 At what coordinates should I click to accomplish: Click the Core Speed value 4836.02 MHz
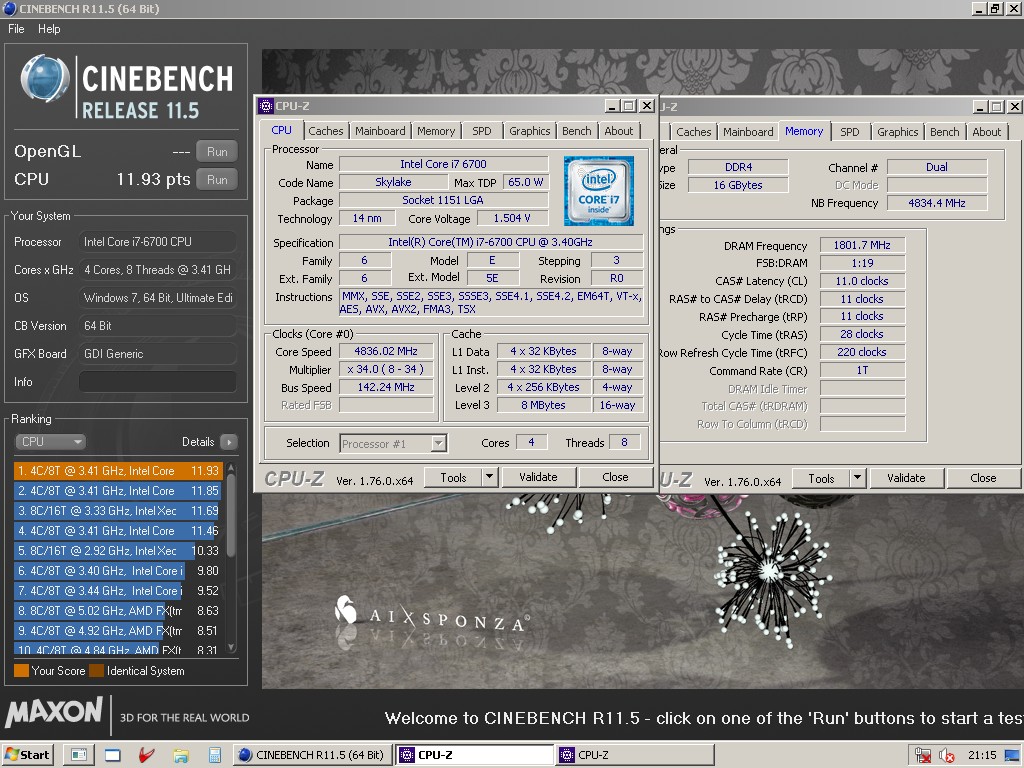click(x=386, y=351)
